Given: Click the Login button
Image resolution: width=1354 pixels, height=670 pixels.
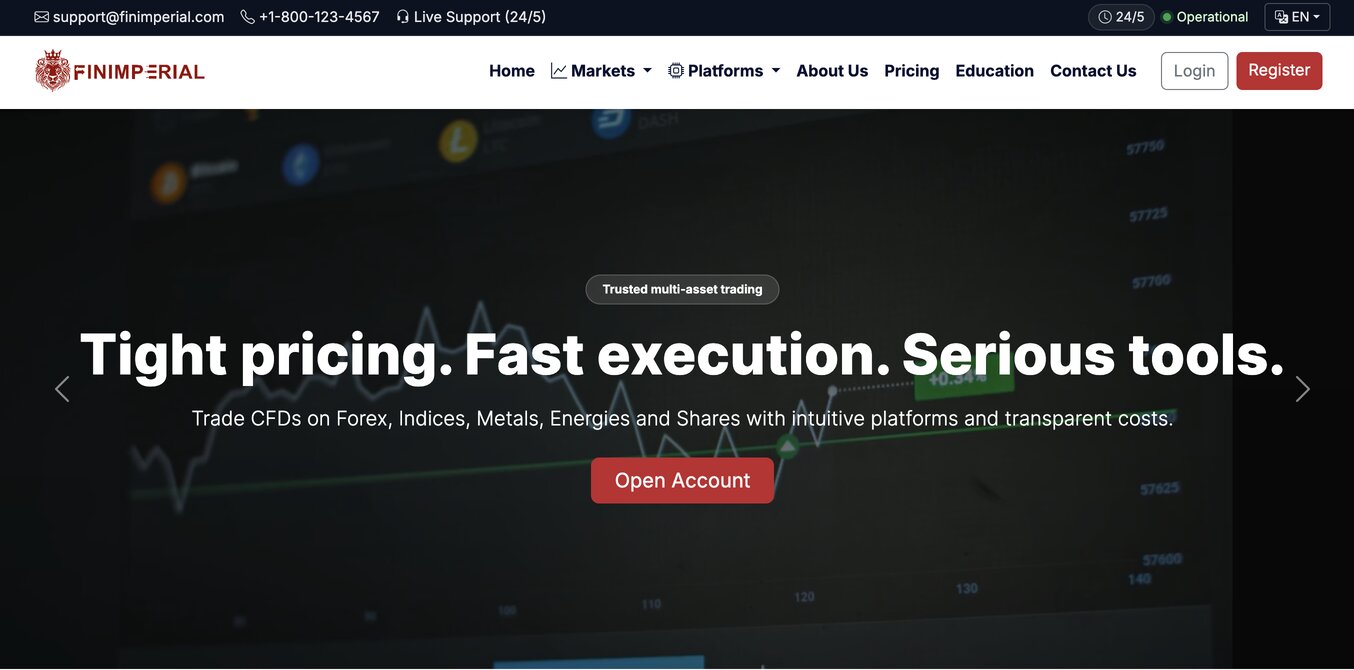Looking at the screenshot, I should pyautogui.click(x=1194, y=70).
